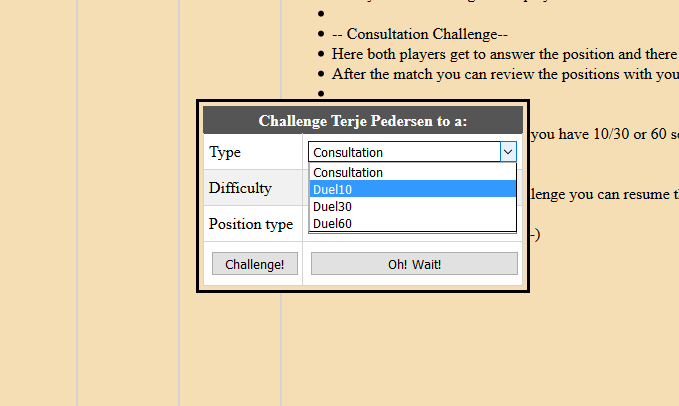This screenshot has width=679, height=406.
Task: Click the 'Here both players get to answer' line
Action: 505,54
